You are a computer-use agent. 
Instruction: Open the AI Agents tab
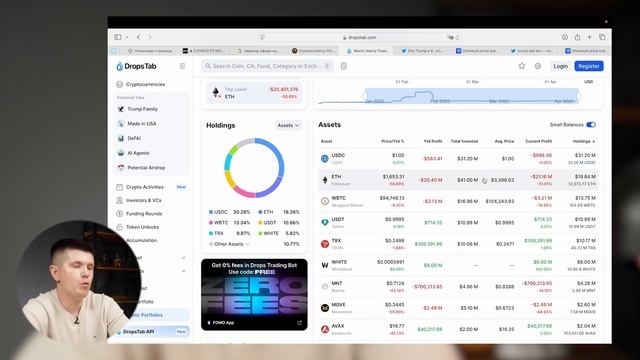(138, 153)
